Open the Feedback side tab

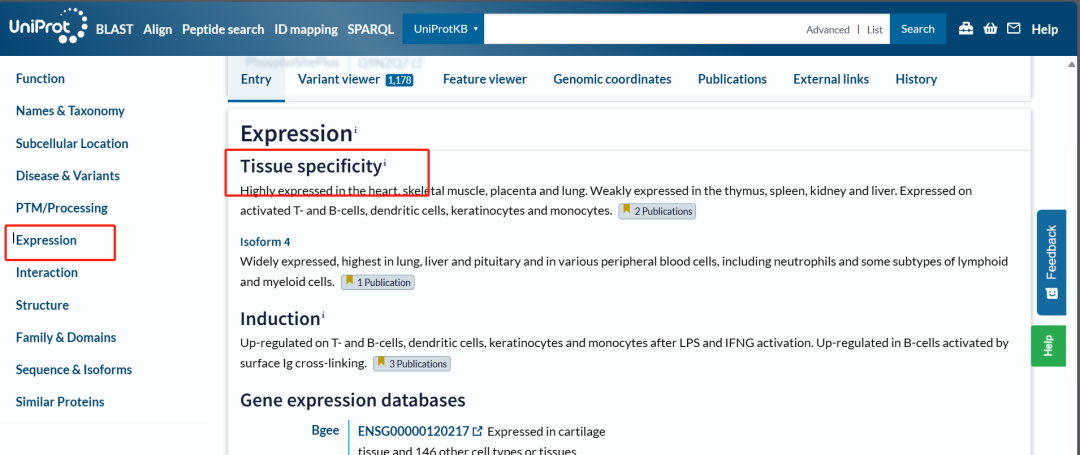(1051, 262)
